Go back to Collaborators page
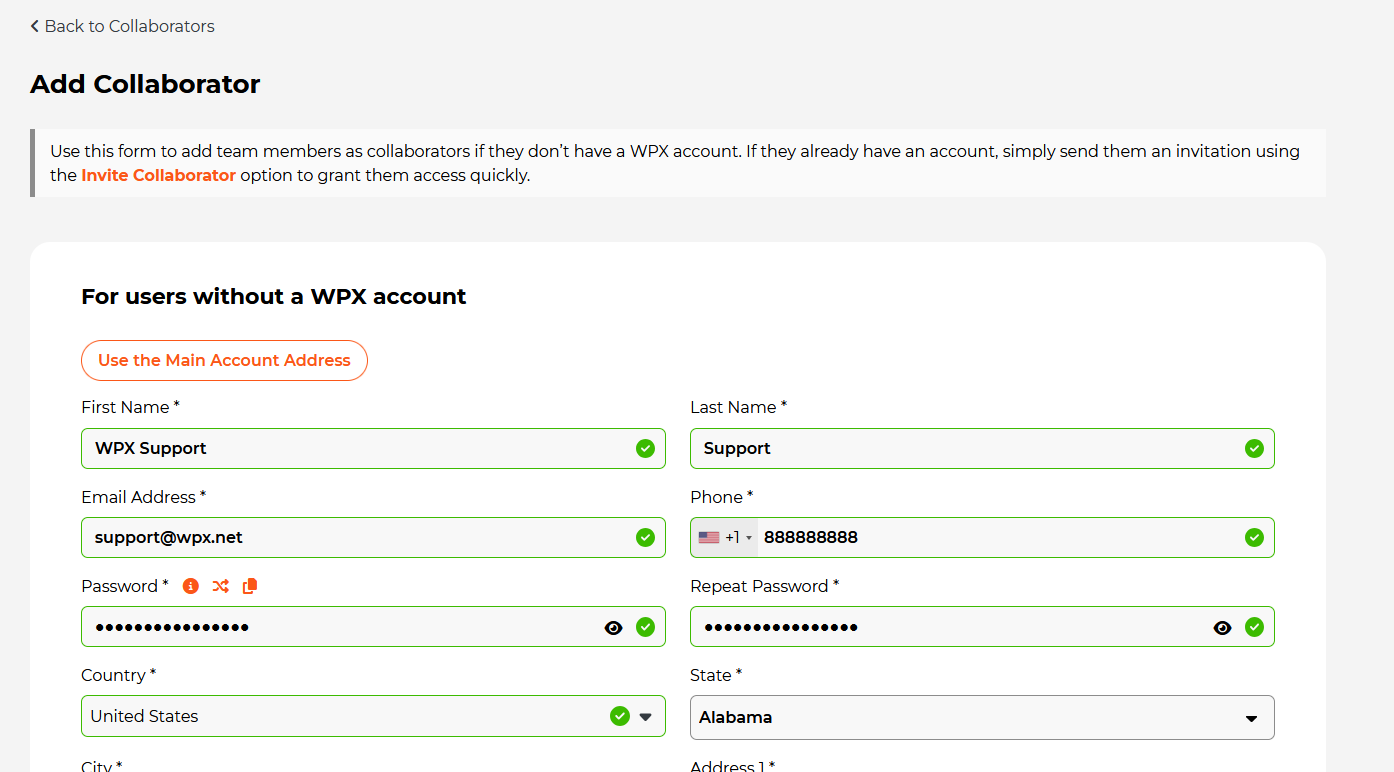The image size is (1394, 772). click(x=122, y=26)
